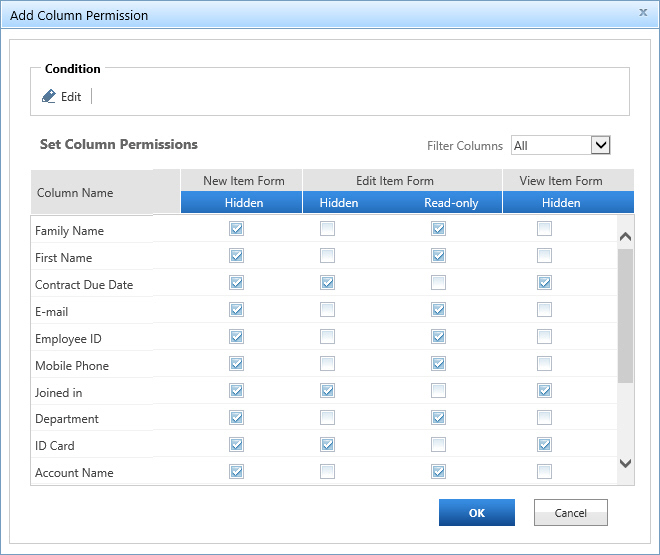Uncheck View Item Form Hidden for Contract Due Date
This screenshot has width=660, height=555.
(x=544, y=283)
